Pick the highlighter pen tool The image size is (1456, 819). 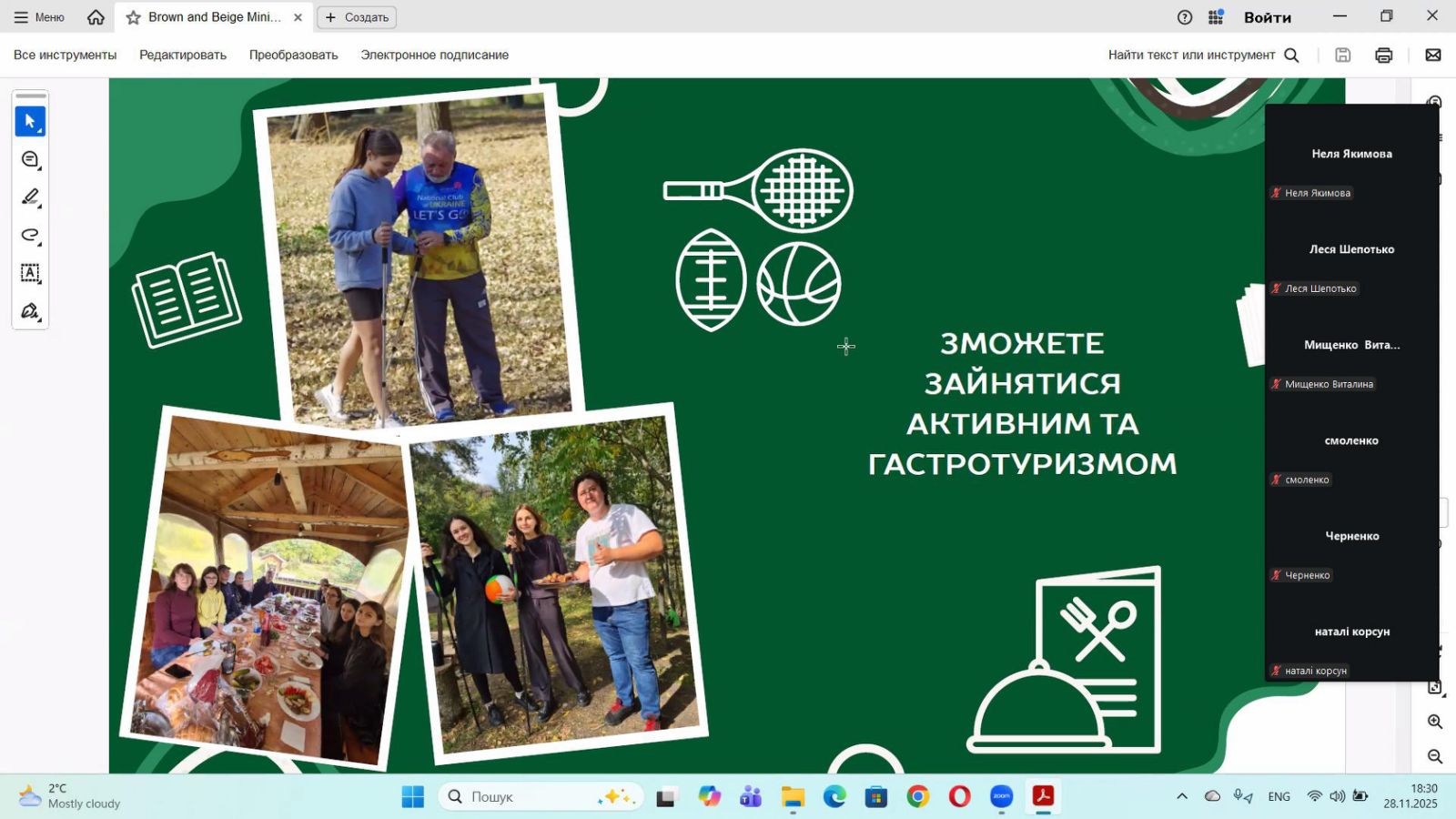[x=30, y=197]
